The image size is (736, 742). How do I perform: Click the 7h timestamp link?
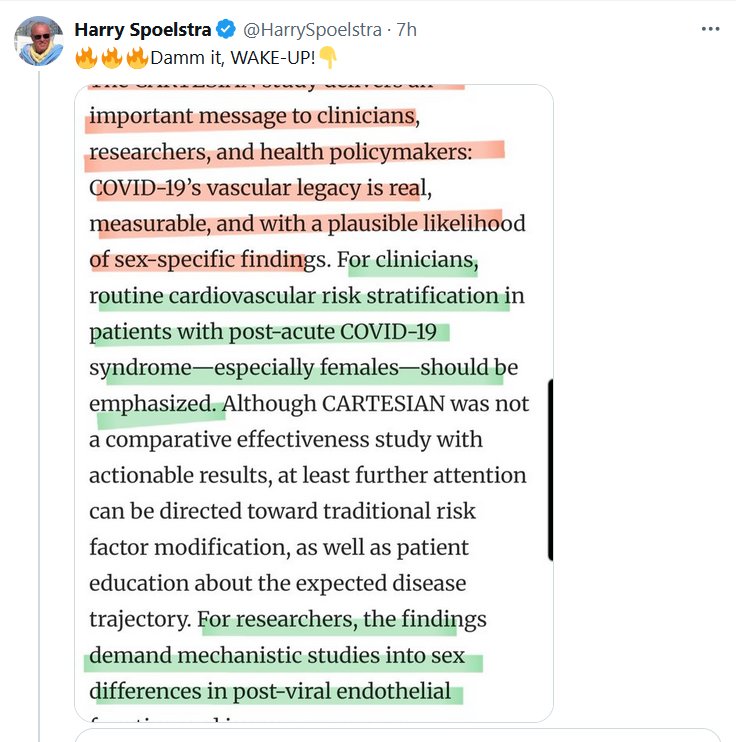click(x=407, y=30)
